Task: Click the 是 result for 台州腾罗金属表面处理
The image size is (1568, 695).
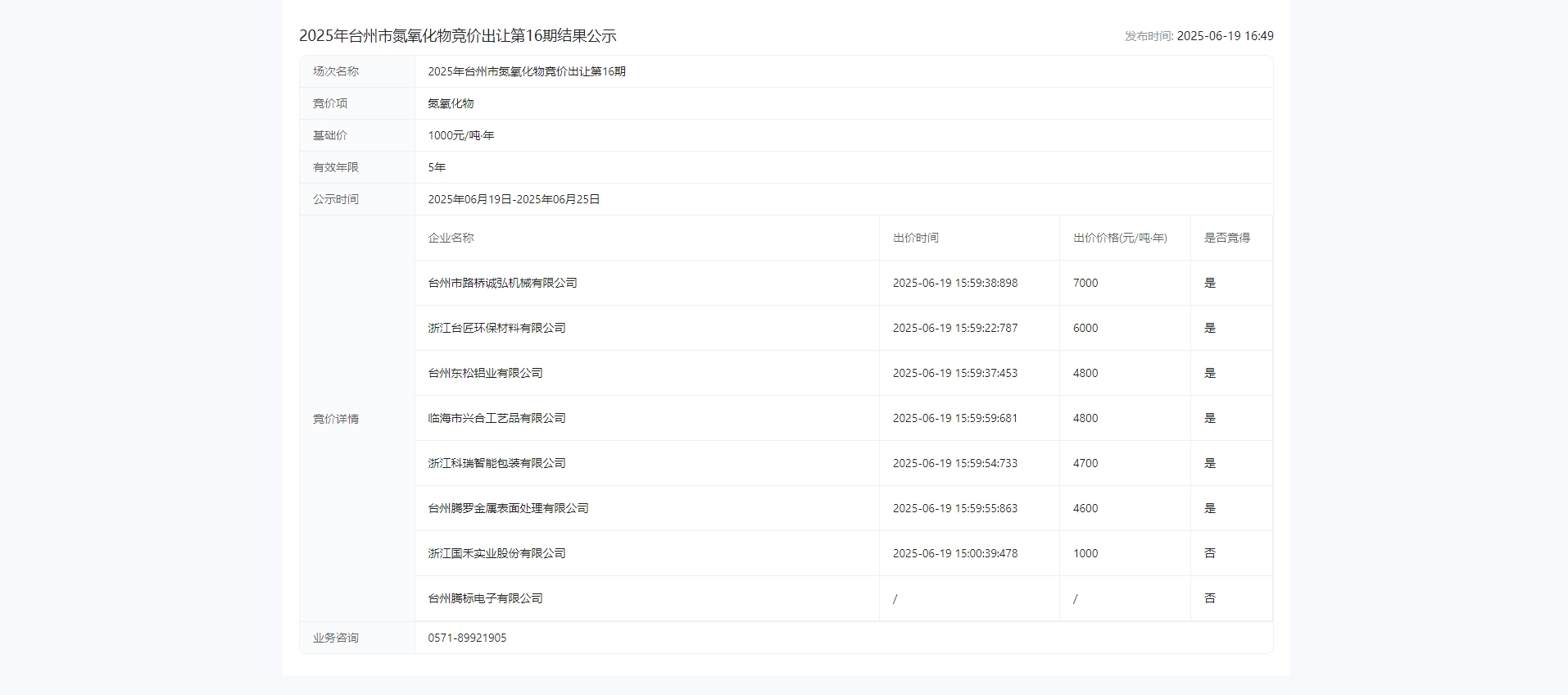Action: coord(1210,508)
